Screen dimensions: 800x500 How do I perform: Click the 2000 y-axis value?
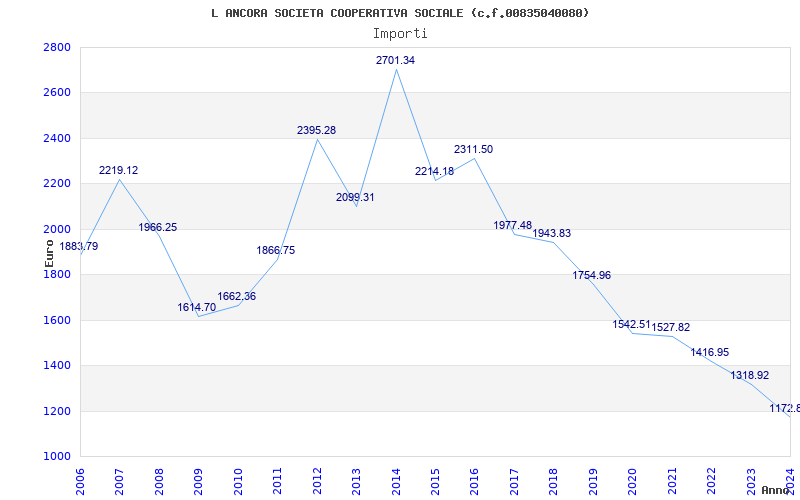57,229
